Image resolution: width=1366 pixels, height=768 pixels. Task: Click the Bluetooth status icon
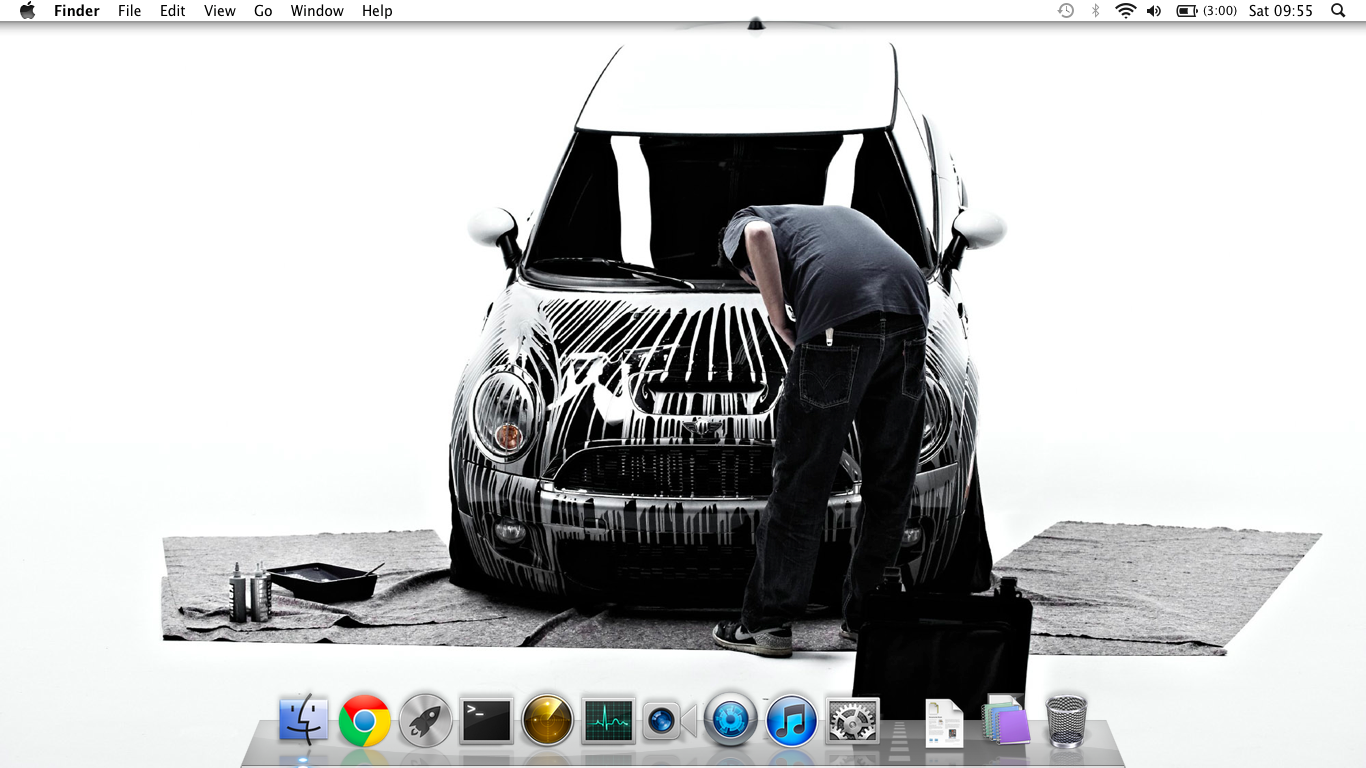click(1096, 11)
